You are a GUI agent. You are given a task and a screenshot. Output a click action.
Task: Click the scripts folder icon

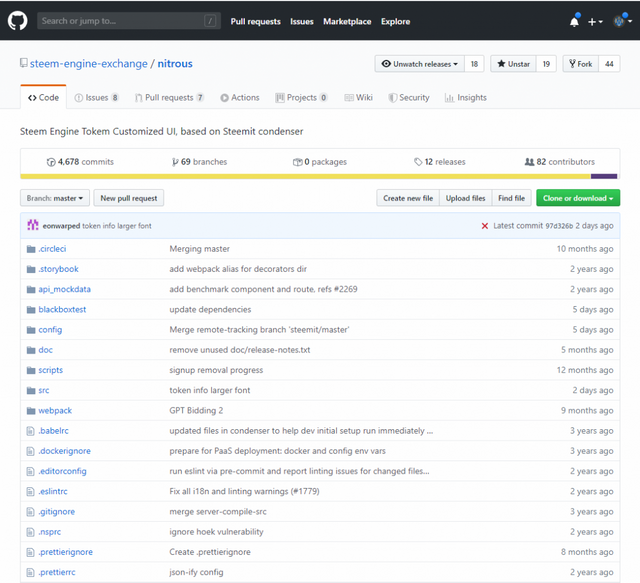coord(31,370)
